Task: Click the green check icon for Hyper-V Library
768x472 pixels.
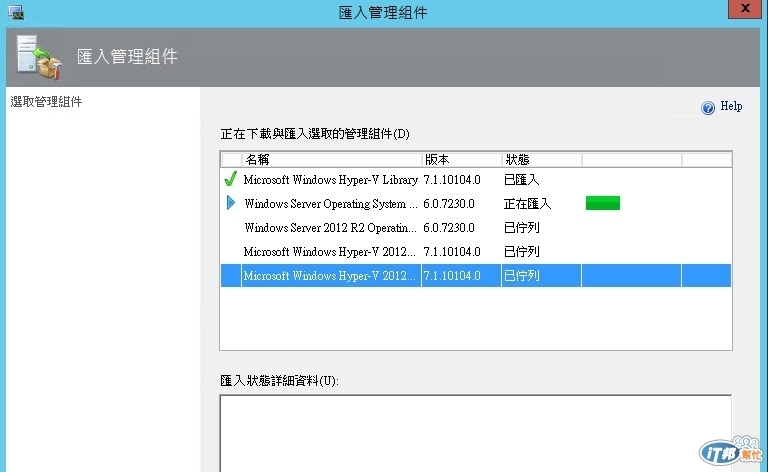Action: tap(231, 179)
